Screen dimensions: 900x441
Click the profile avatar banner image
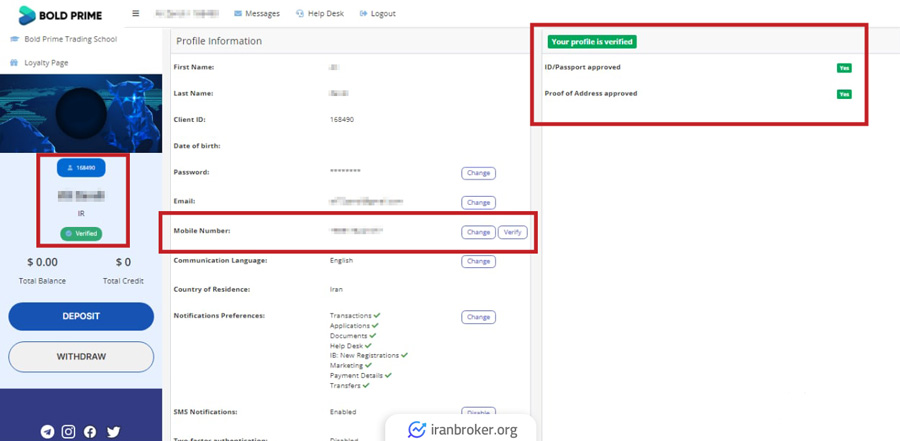pyautogui.click(x=81, y=113)
